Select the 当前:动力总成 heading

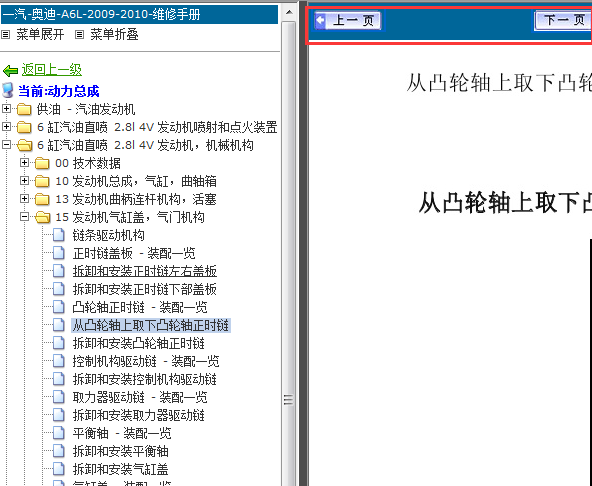click(x=59, y=91)
